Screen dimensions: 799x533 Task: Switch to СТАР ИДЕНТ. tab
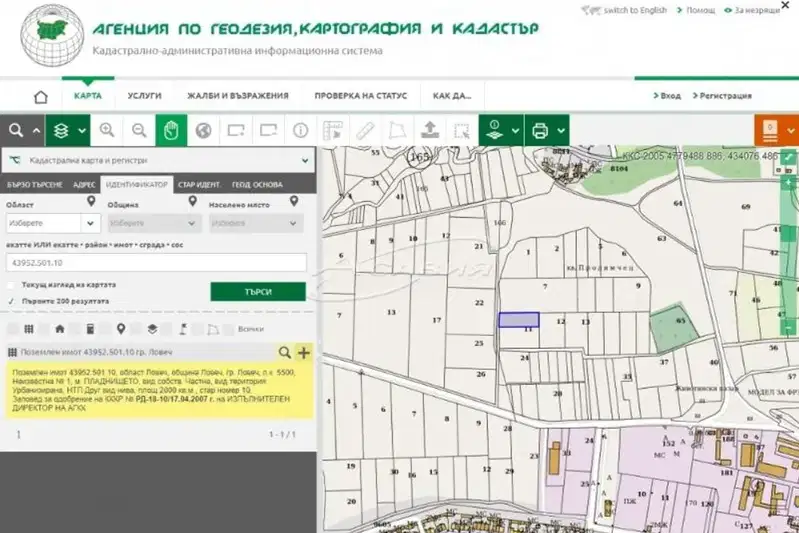199,184
